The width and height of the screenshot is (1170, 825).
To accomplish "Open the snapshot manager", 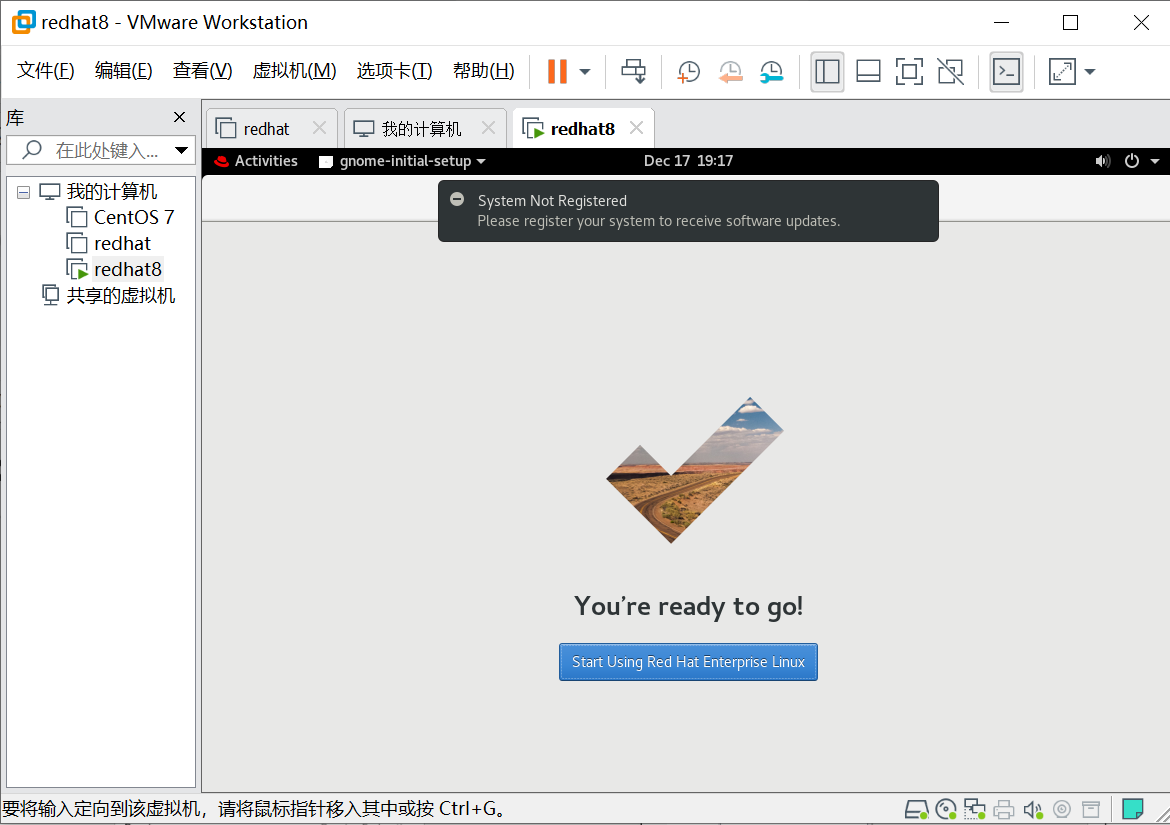I will pos(772,72).
